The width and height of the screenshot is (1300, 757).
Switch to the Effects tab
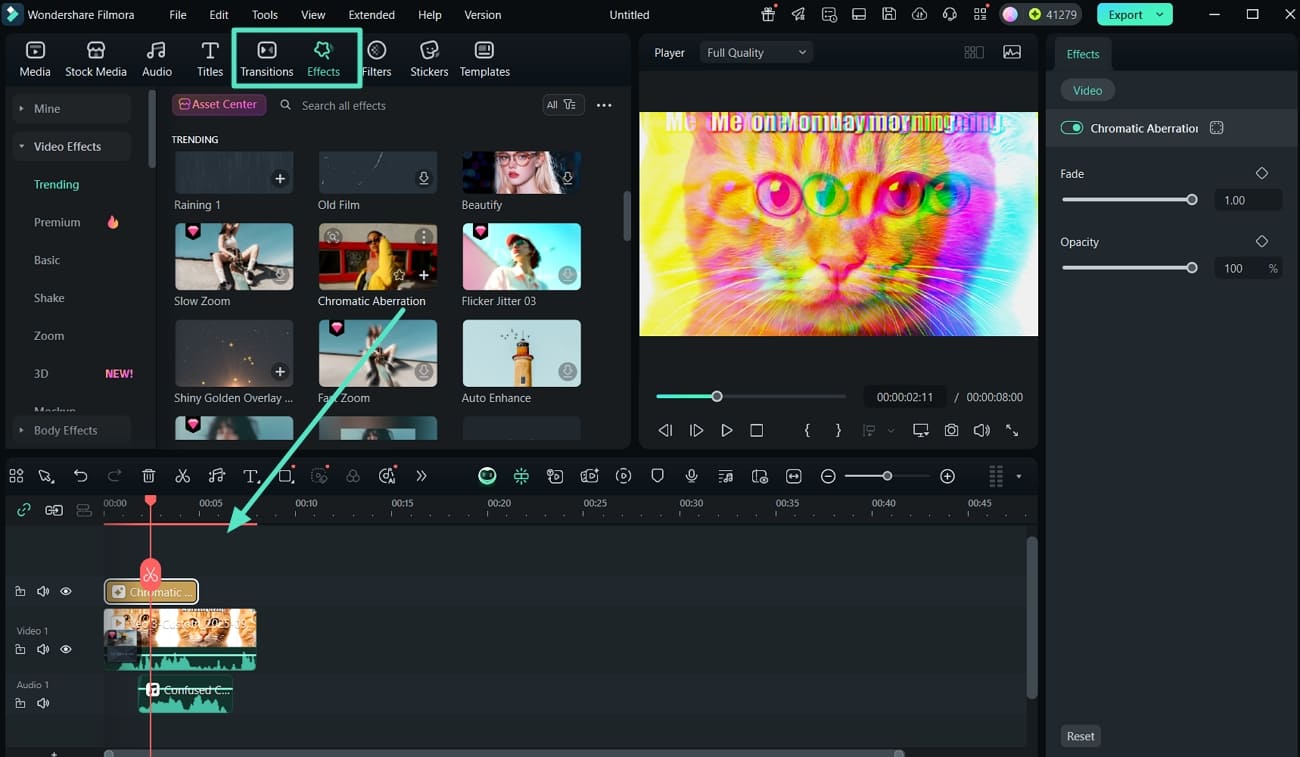(x=323, y=59)
